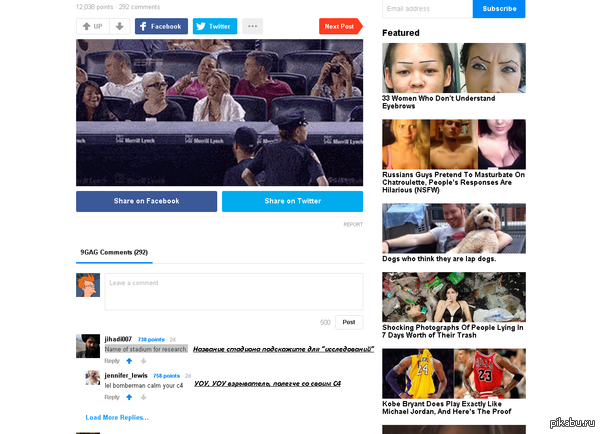
Task: Open the 'Dogs who think they are lap dogs' title
Action: (439, 259)
